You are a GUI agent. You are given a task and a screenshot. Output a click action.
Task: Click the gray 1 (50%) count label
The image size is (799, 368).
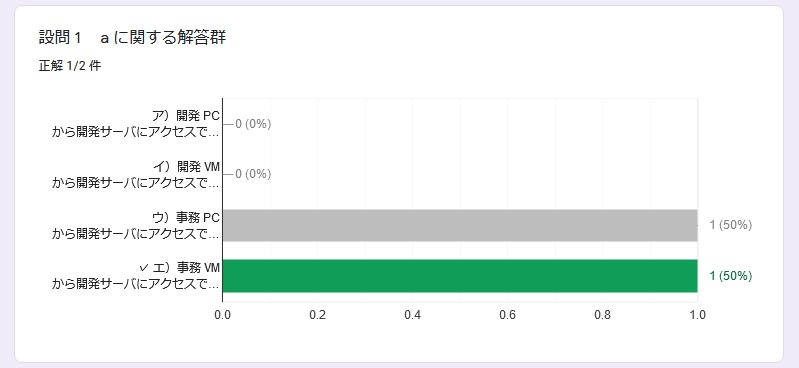tap(731, 225)
